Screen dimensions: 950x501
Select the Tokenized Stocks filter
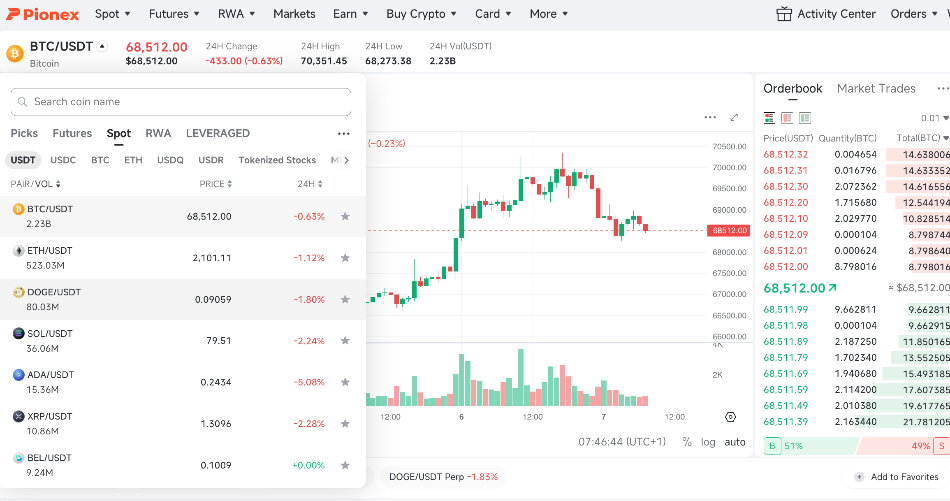[277, 160]
